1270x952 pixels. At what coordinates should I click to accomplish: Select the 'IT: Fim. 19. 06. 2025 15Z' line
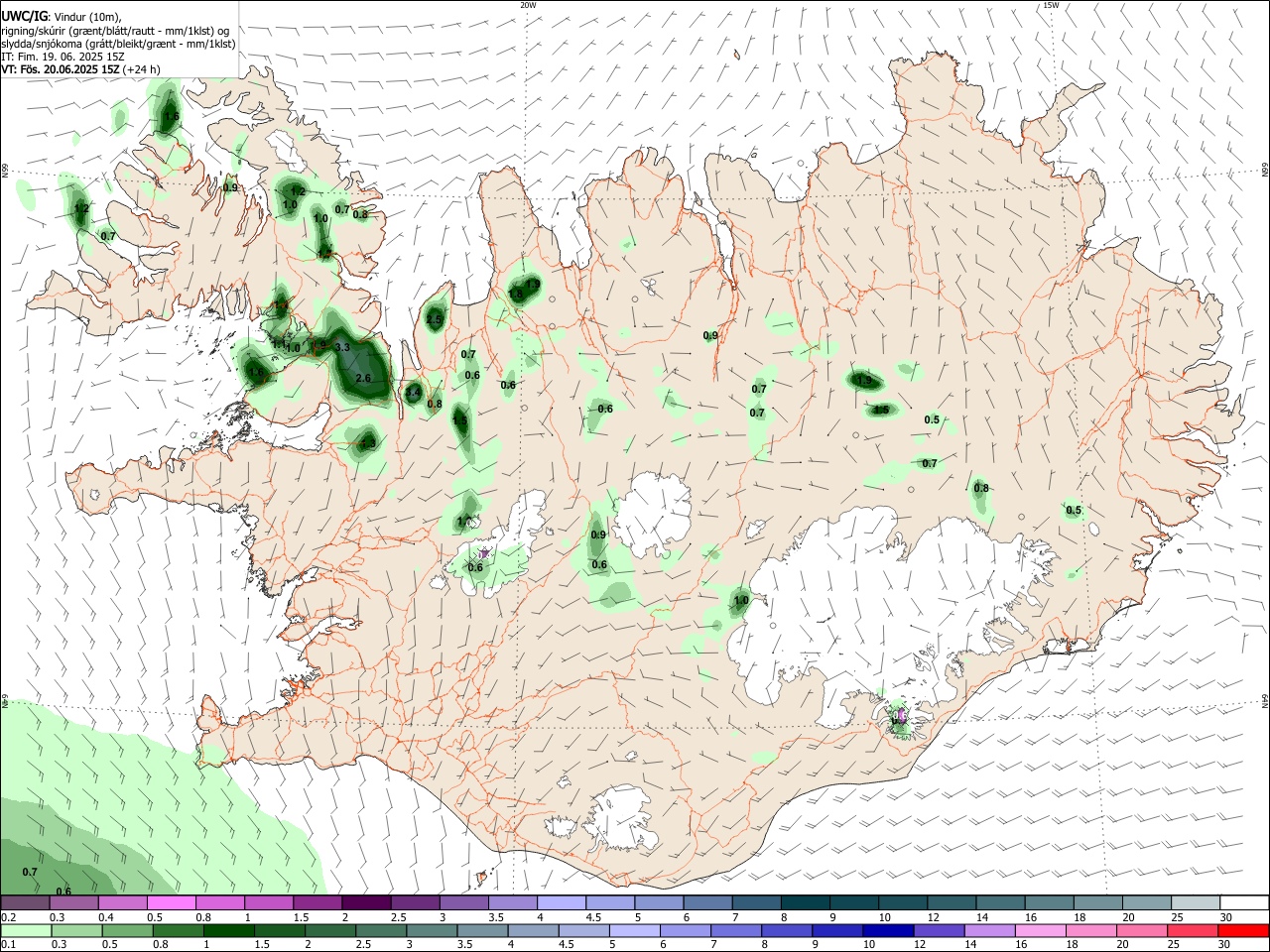pos(63,57)
